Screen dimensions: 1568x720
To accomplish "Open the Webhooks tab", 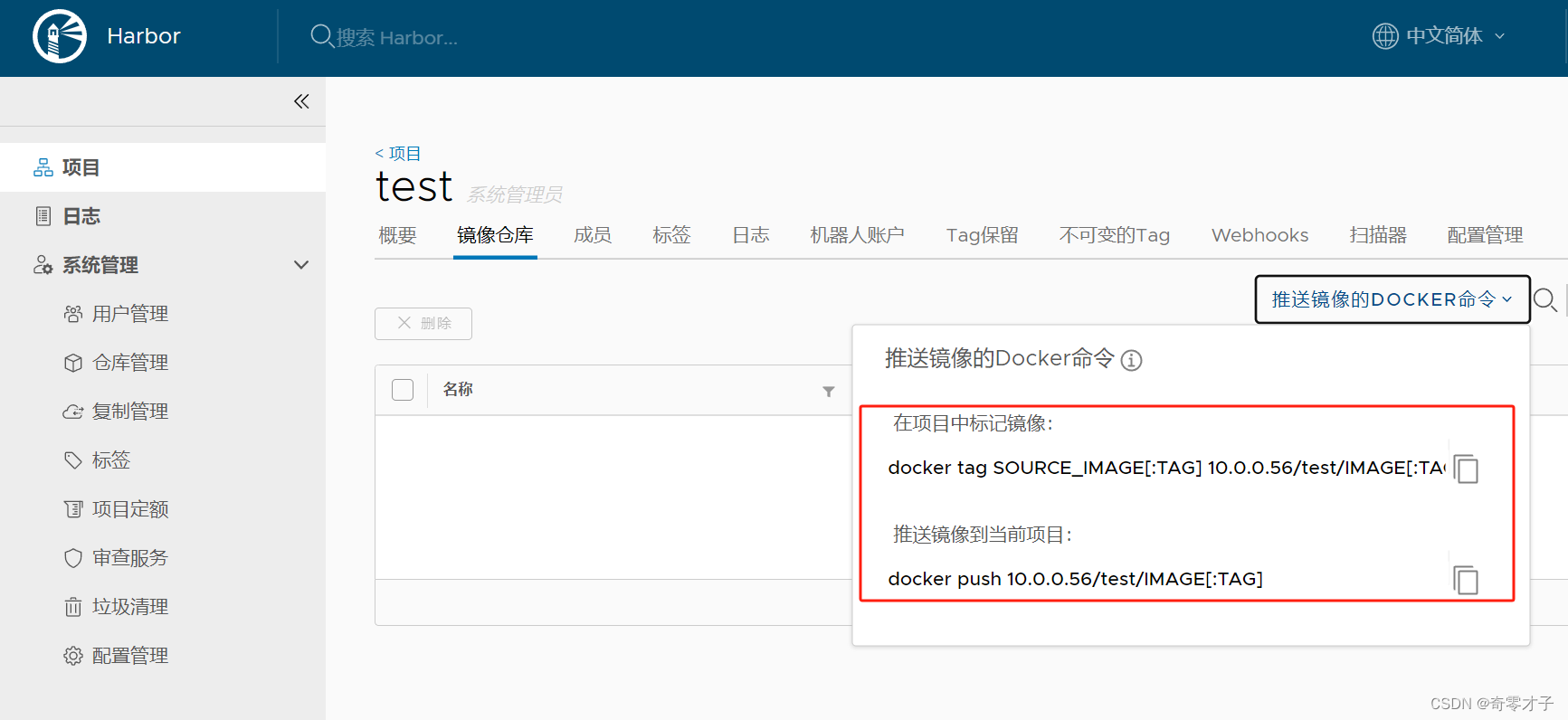I will point(1259,235).
